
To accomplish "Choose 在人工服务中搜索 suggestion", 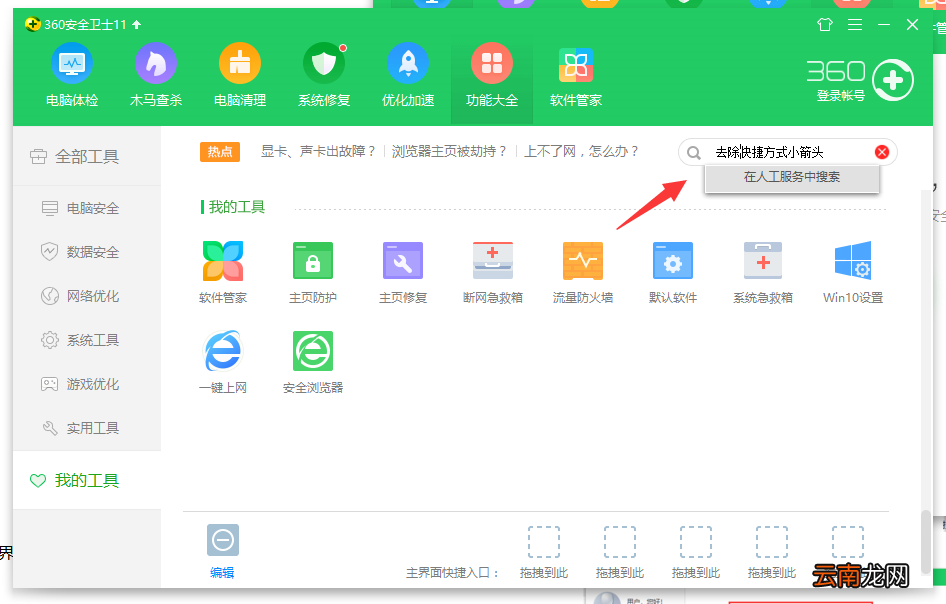I will tap(792, 177).
